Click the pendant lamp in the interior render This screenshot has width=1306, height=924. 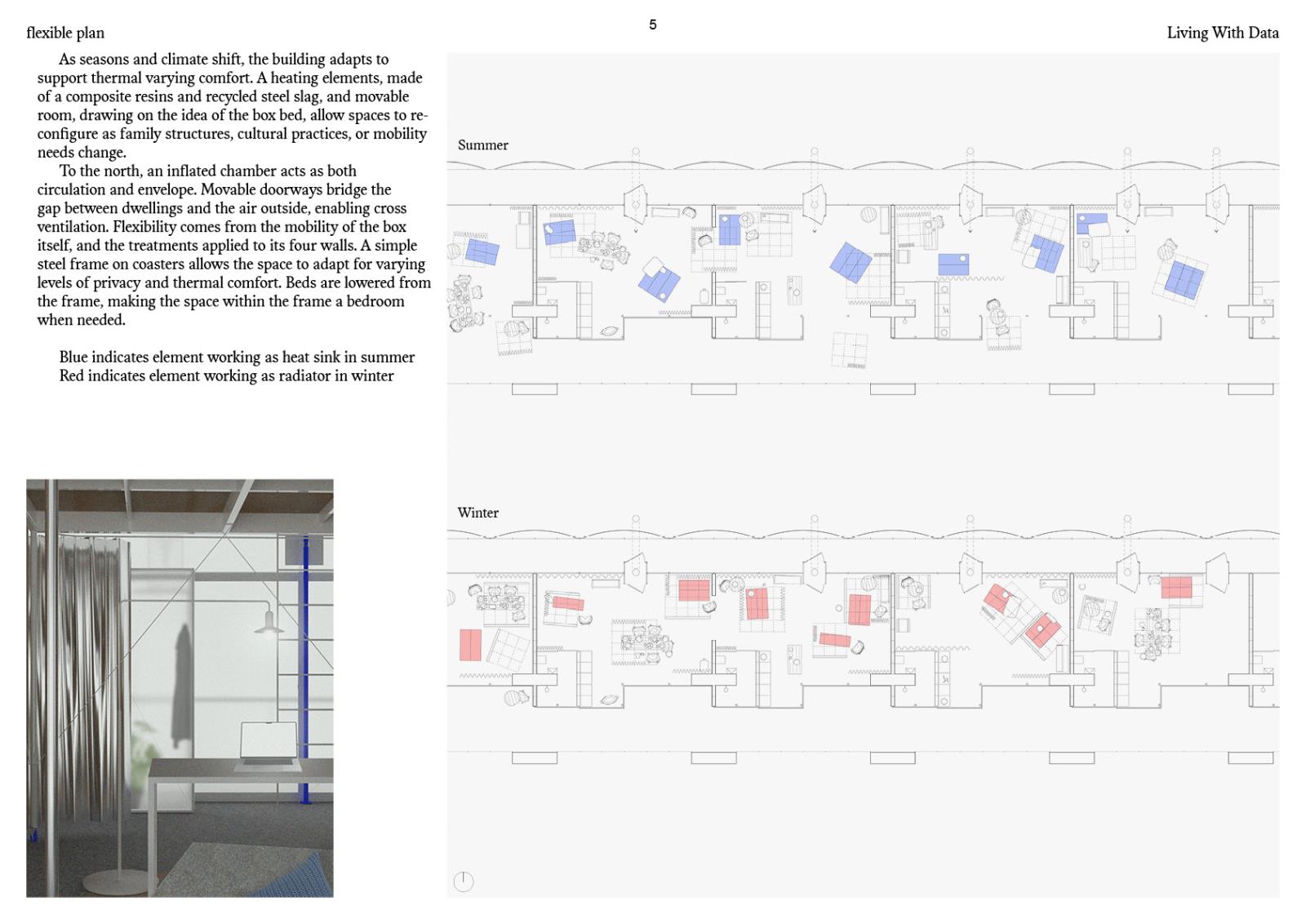pos(269,624)
